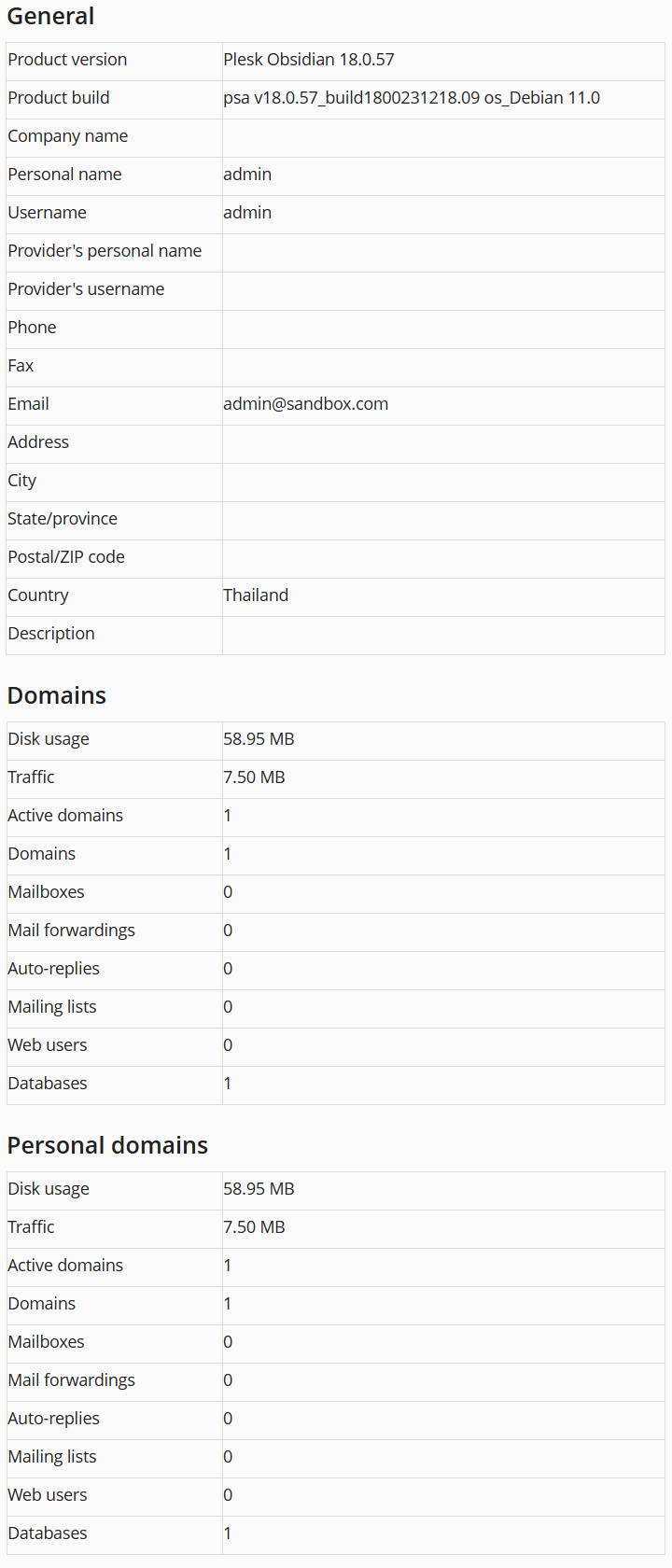Click the Username row label
The image size is (672, 1568).
pos(47,213)
